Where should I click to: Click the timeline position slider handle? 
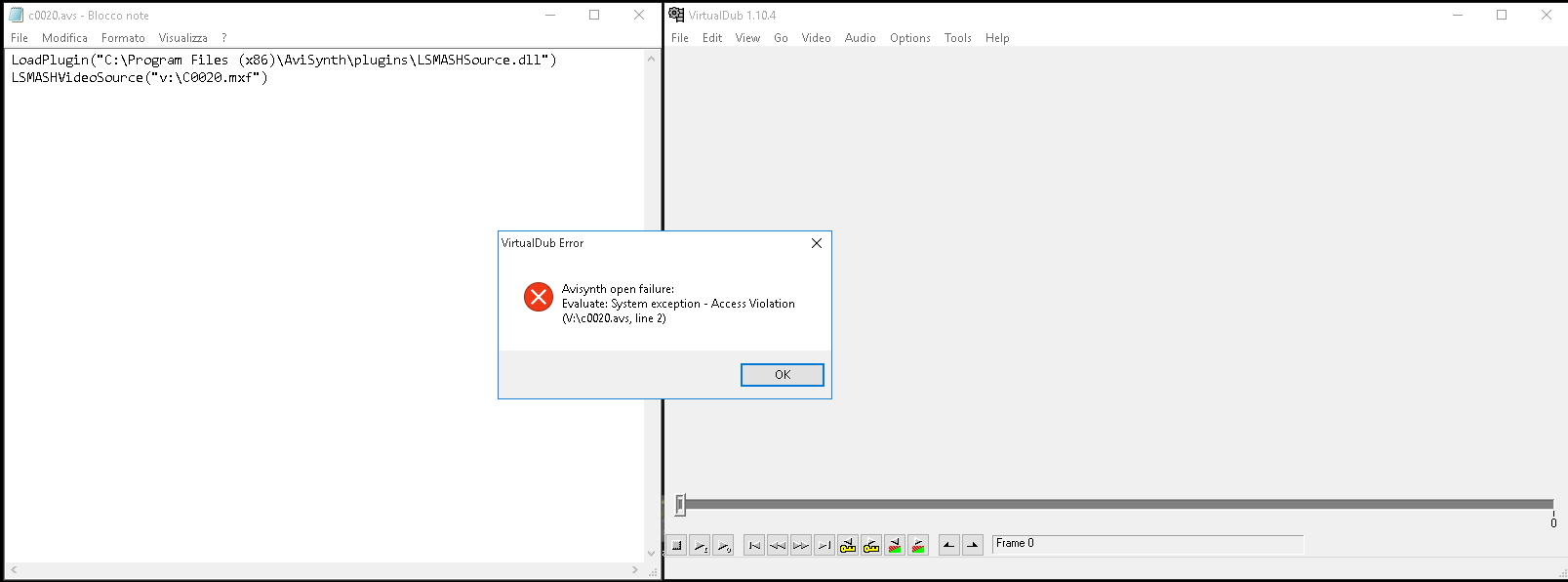tap(680, 505)
